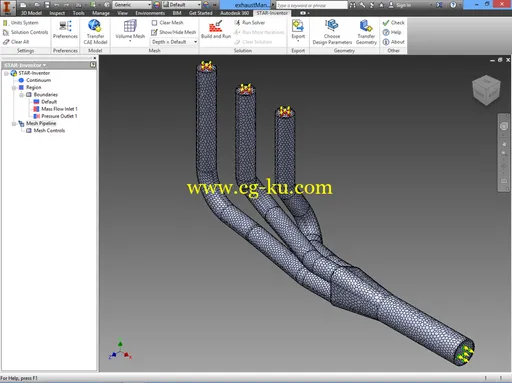Viewport: 512px width, 383px height.
Task: Click the Run Solver button
Action: [x=250, y=23]
